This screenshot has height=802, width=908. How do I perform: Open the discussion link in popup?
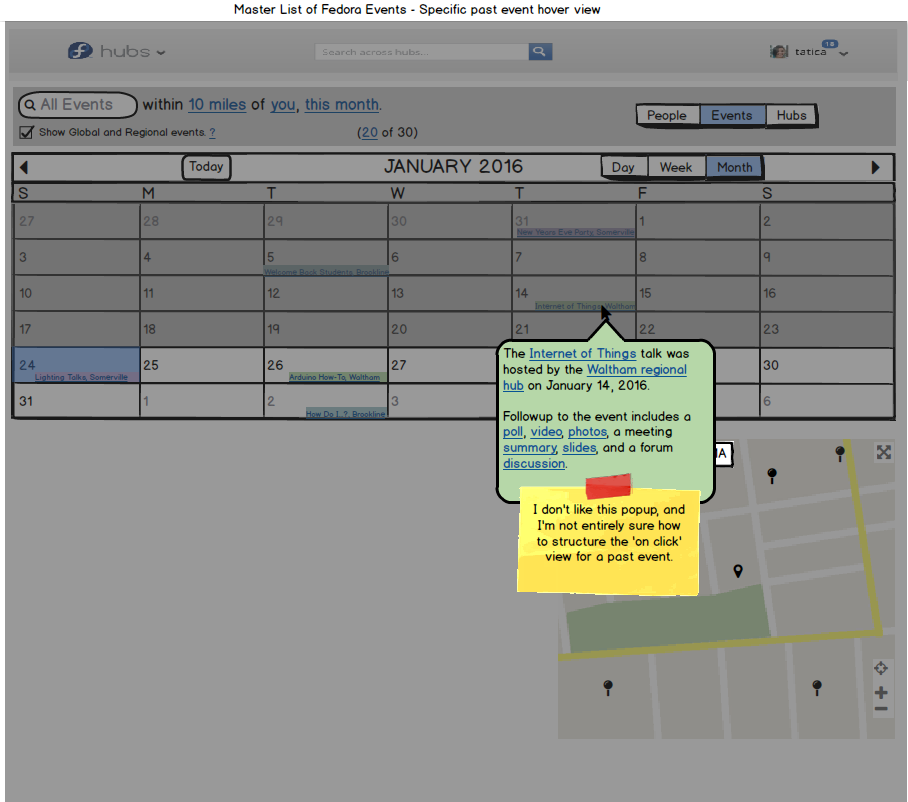click(x=534, y=463)
